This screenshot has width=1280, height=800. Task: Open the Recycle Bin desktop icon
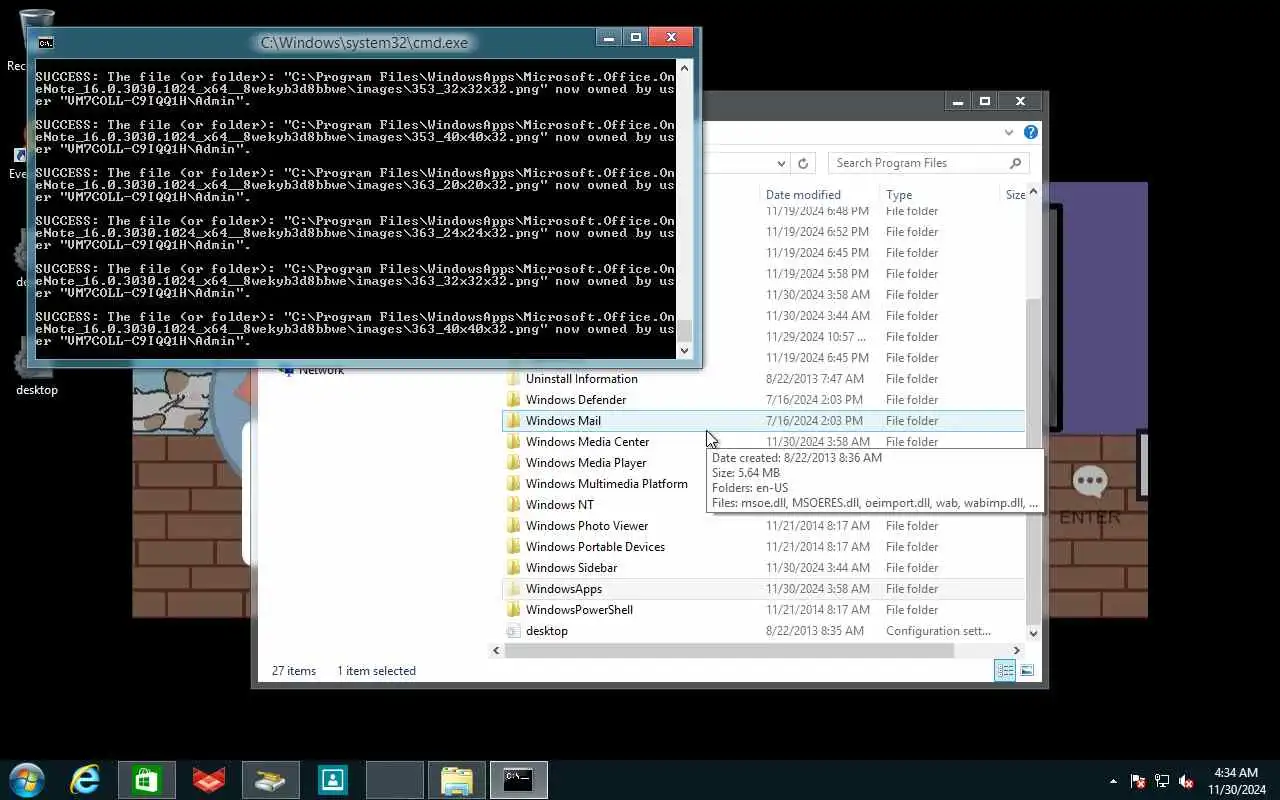click(35, 40)
